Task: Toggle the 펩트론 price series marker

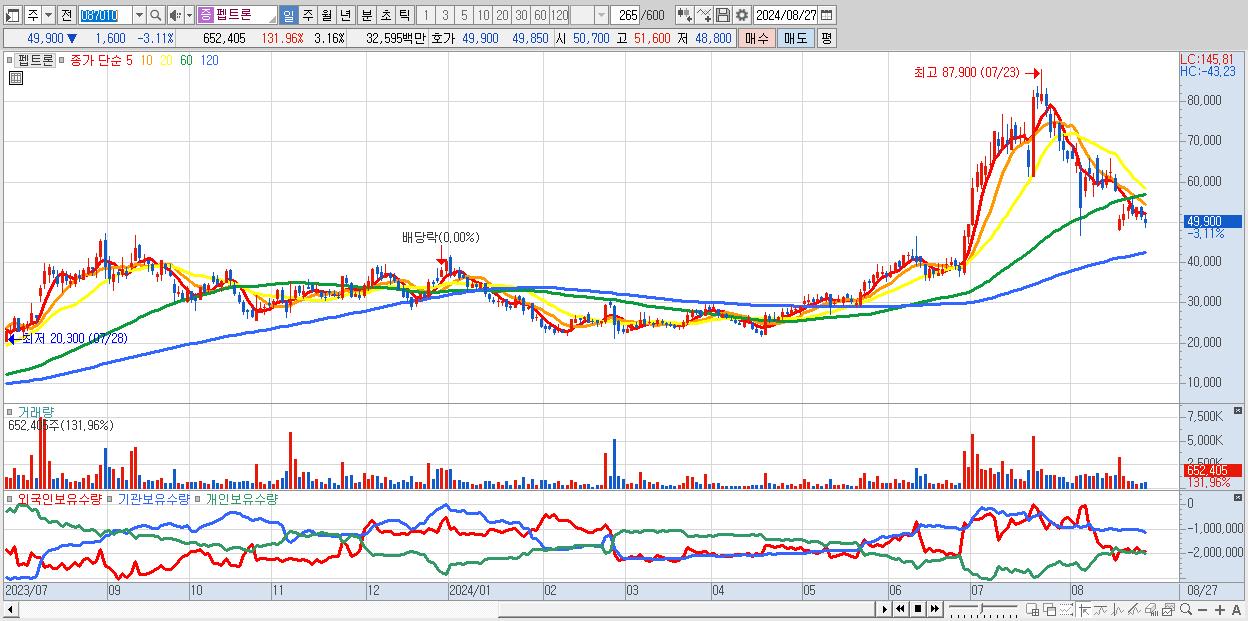Action: [x=11, y=60]
